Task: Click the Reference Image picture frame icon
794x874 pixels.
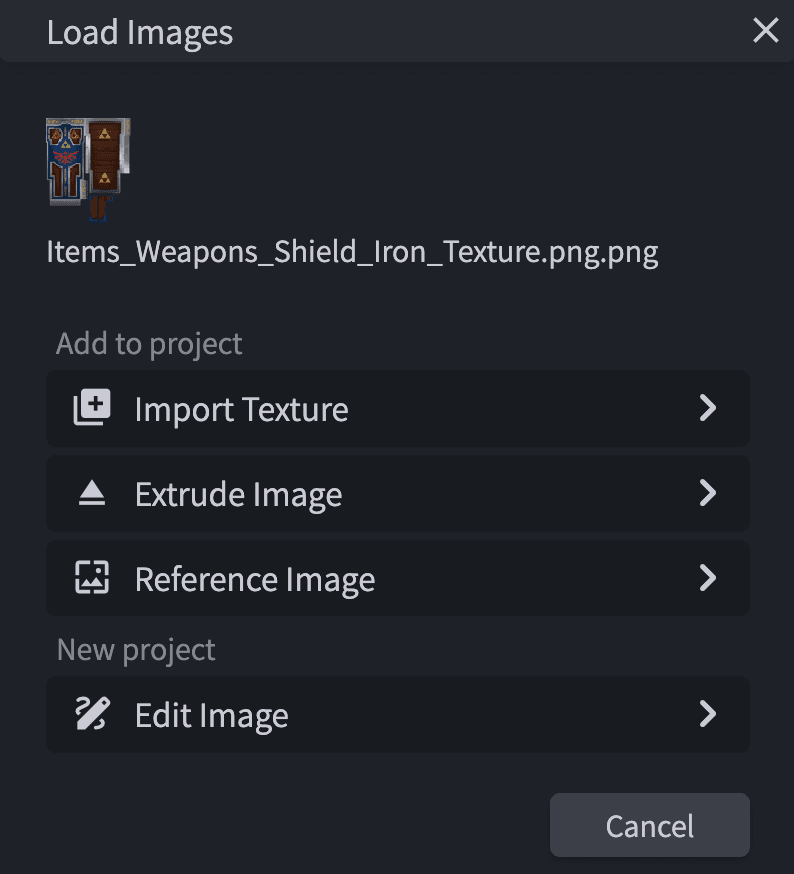Action: 90,578
